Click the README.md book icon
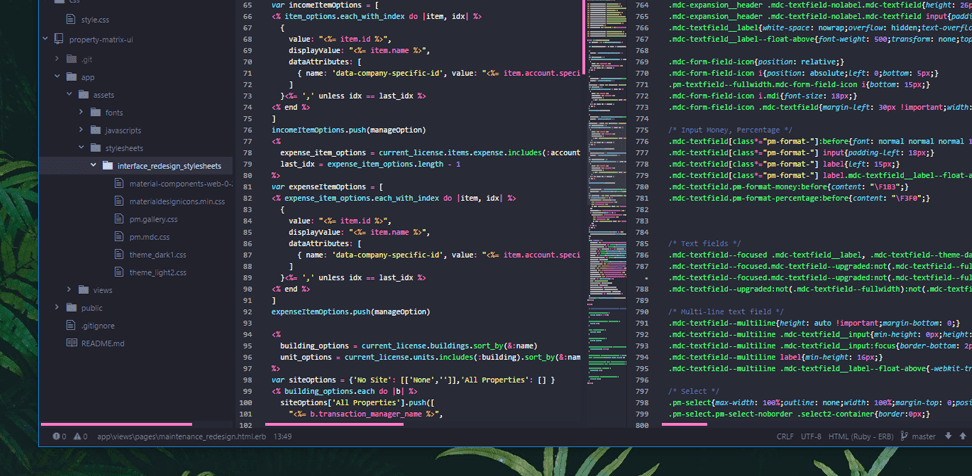The width and height of the screenshot is (972, 476). [x=71, y=343]
